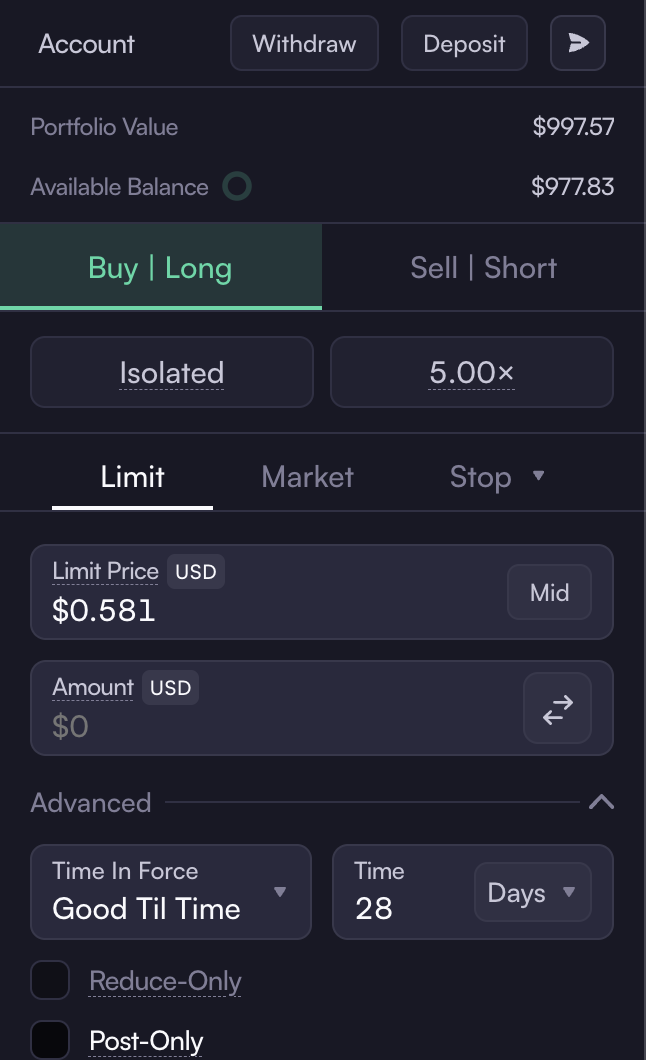
Task: Click the send transfer arrow icon
Action: click(x=578, y=43)
